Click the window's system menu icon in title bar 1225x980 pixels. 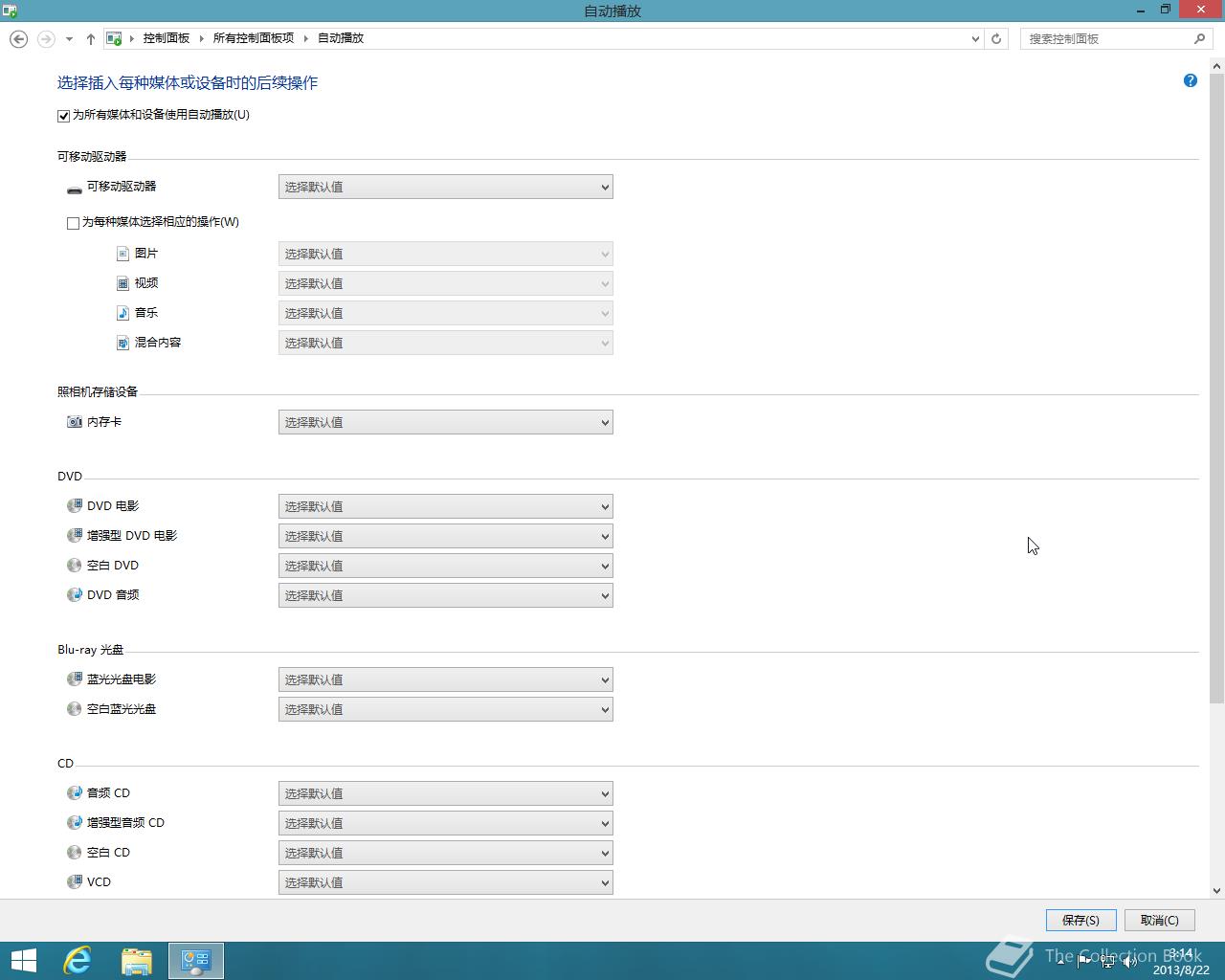pyautogui.click(x=10, y=11)
